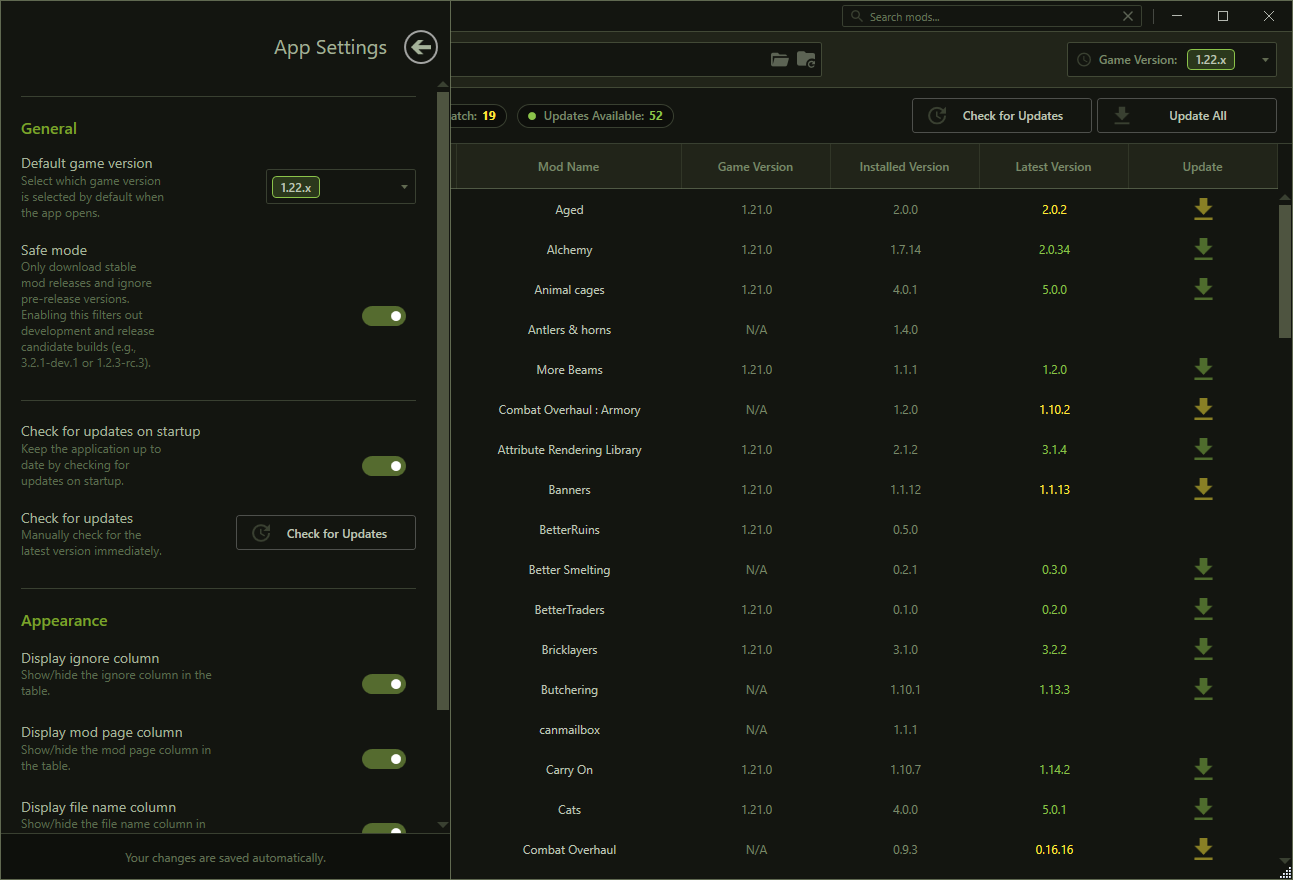This screenshot has height=880, width=1293.
Task: Click the settings panel scroll-down arrow
Action: pyautogui.click(x=443, y=825)
